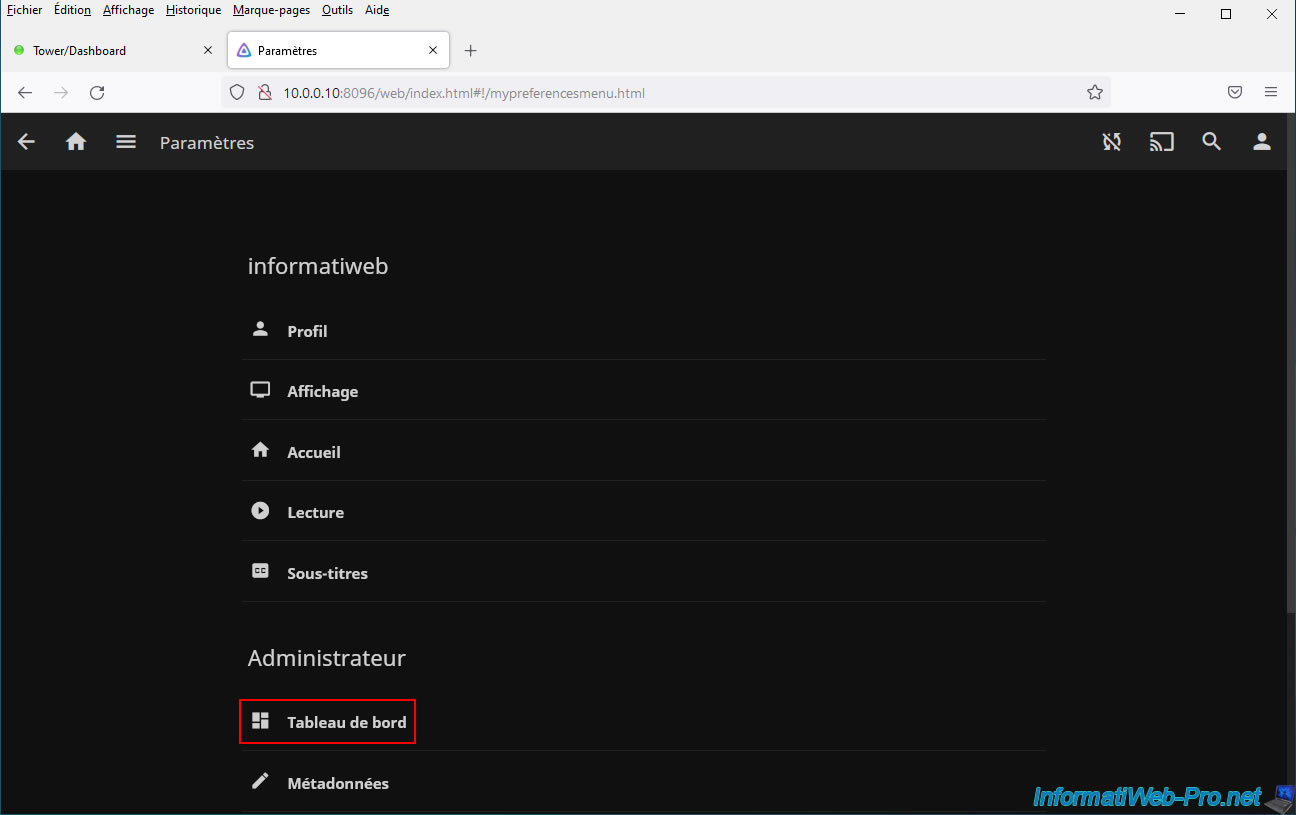
Task: Open the Profil settings entry
Action: point(307,331)
